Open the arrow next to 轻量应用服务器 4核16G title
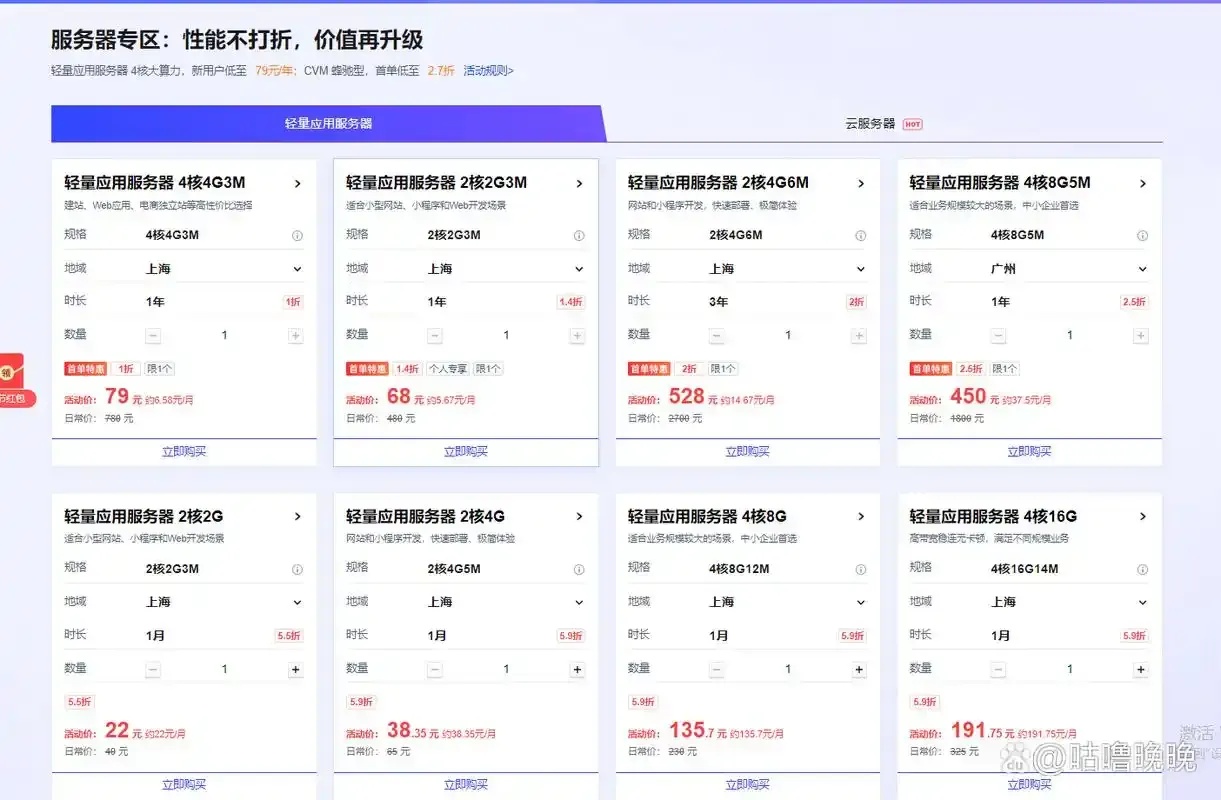 pyautogui.click(x=1143, y=517)
